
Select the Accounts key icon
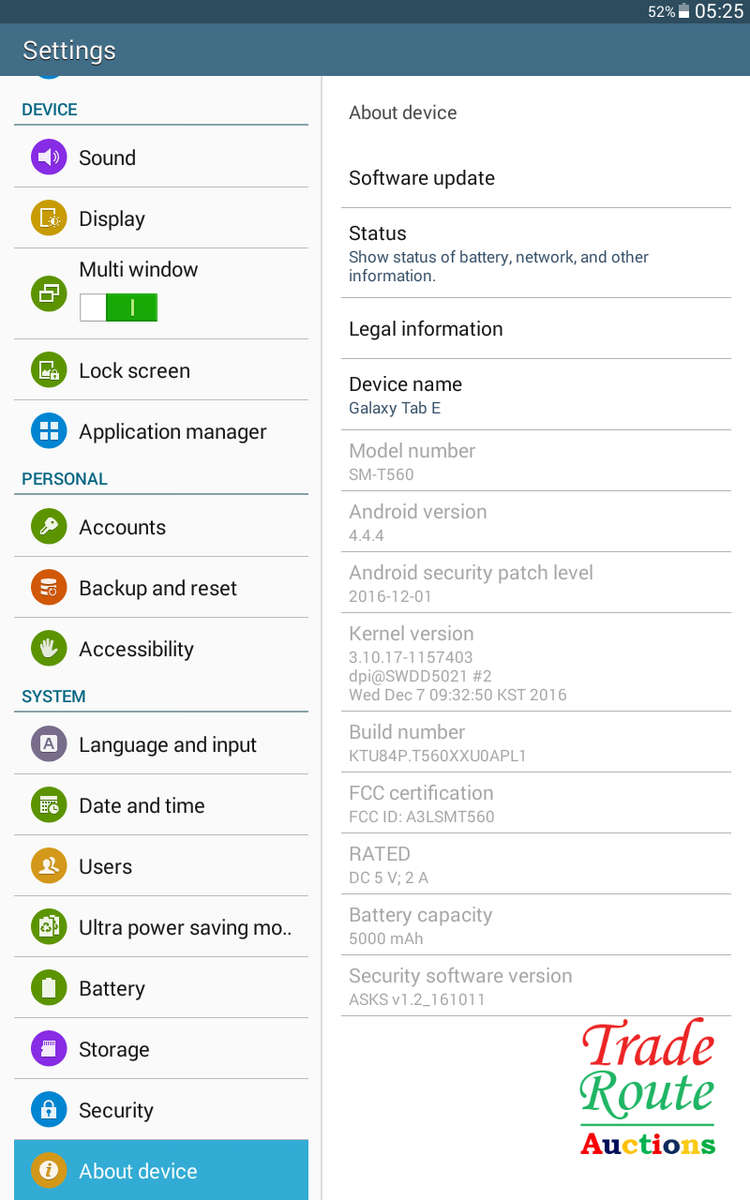coord(48,527)
